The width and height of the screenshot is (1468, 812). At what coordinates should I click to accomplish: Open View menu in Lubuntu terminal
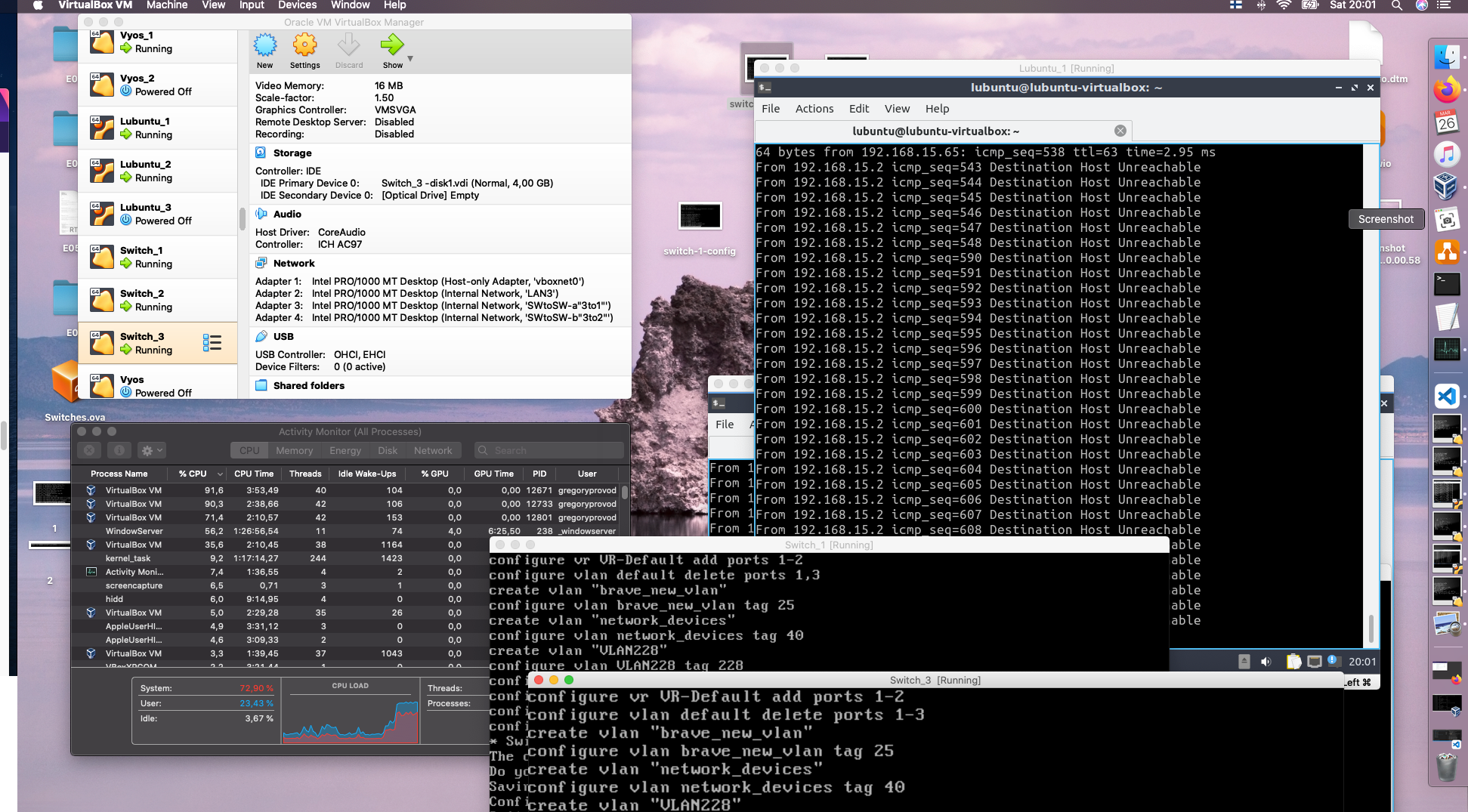click(x=897, y=109)
